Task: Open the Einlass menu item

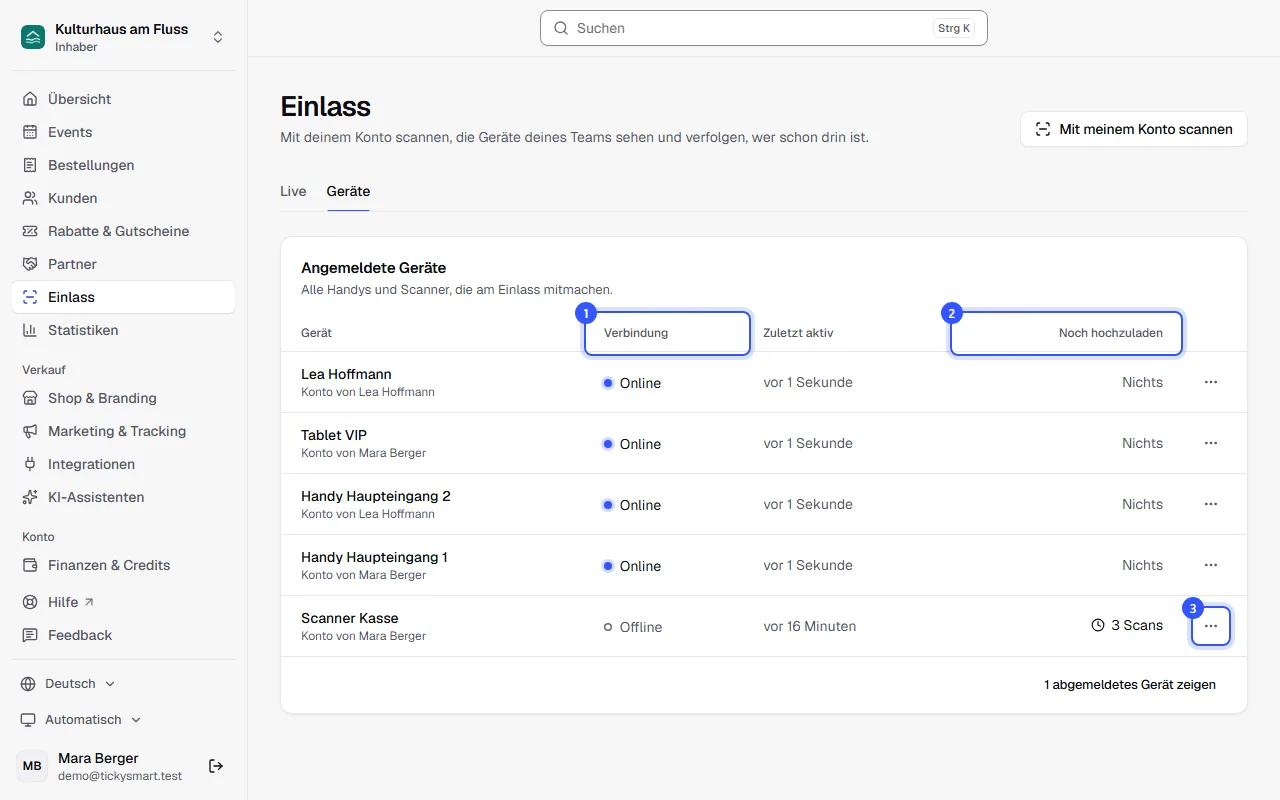Action: point(124,297)
